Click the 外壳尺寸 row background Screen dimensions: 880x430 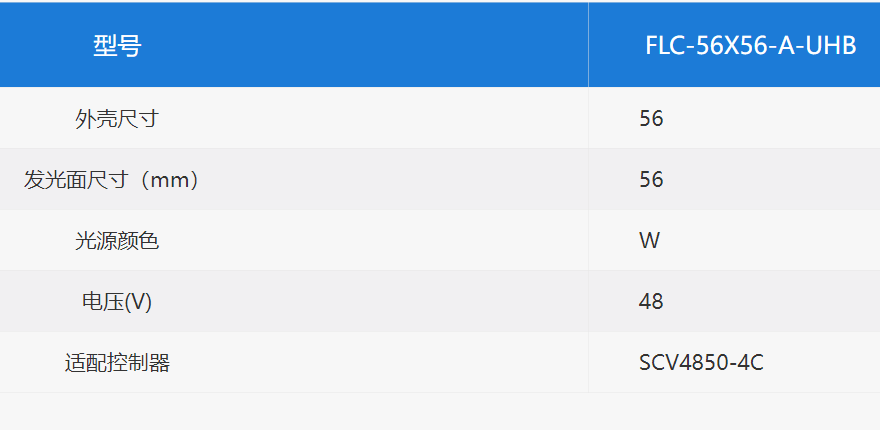tap(440, 118)
